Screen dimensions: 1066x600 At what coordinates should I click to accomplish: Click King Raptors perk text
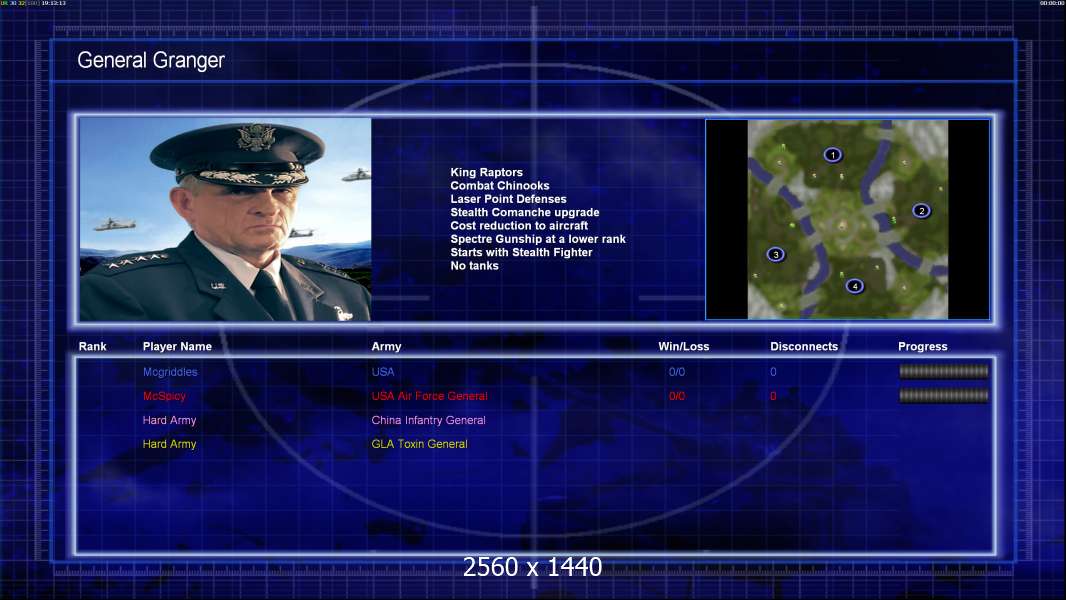click(486, 173)
